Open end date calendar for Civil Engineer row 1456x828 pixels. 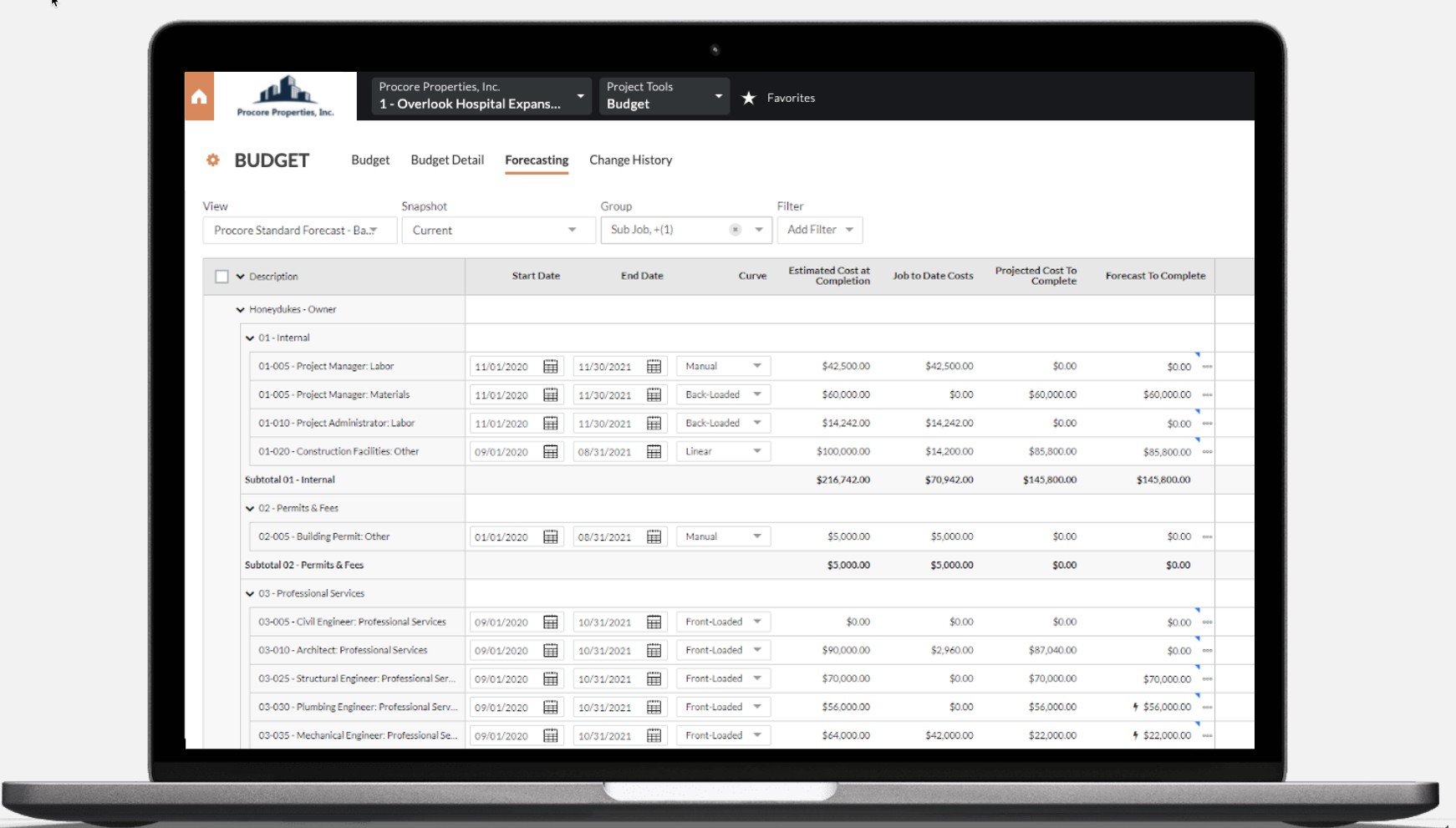(654, 622)
